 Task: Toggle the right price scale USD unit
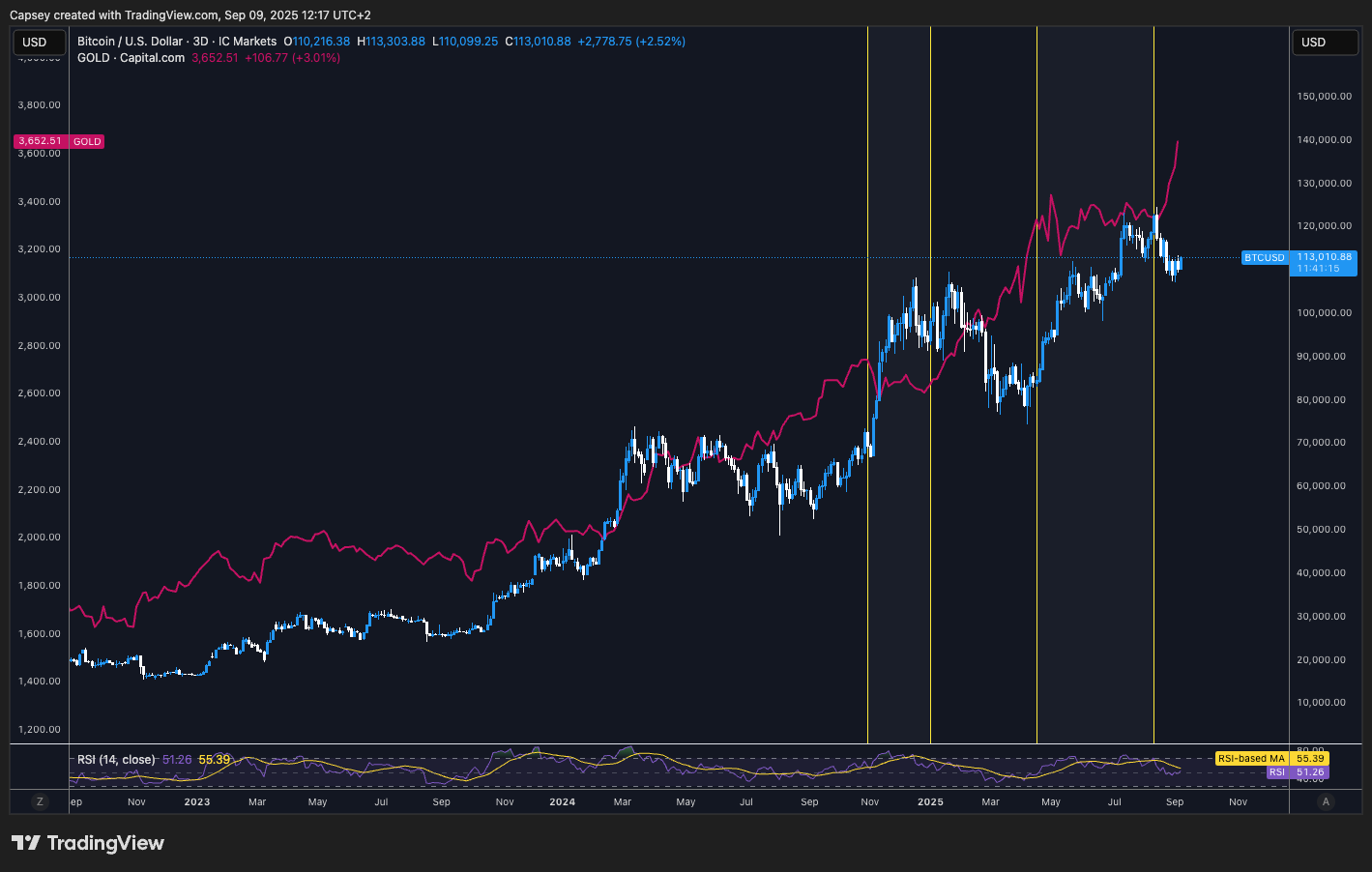[1325, 42]
